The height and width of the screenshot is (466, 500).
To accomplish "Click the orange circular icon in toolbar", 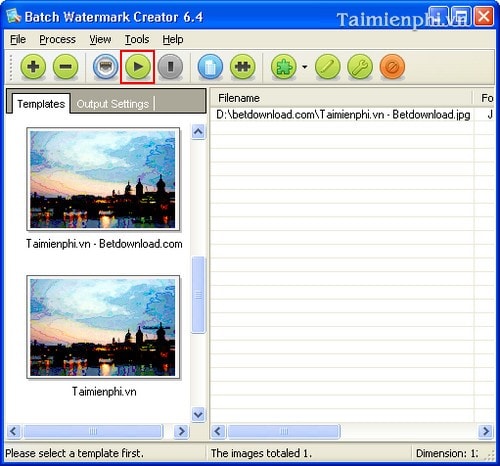I will (x=392, y=67).
